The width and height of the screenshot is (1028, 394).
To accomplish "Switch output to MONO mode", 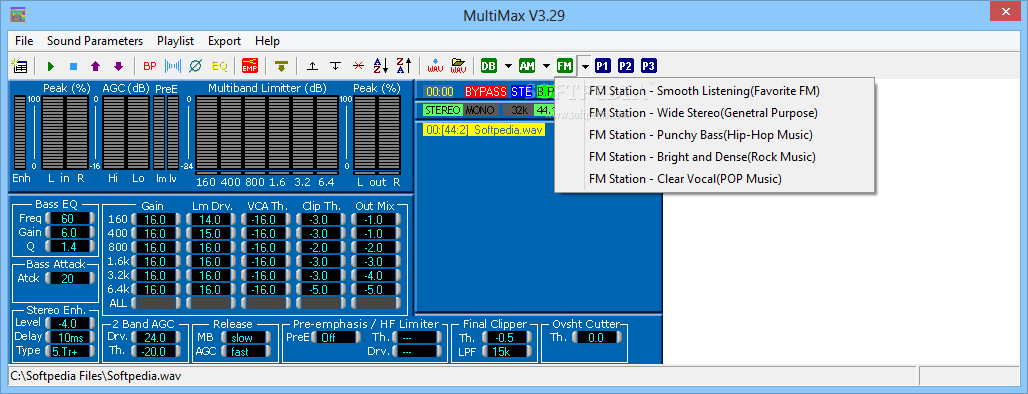I will point(480,110).
